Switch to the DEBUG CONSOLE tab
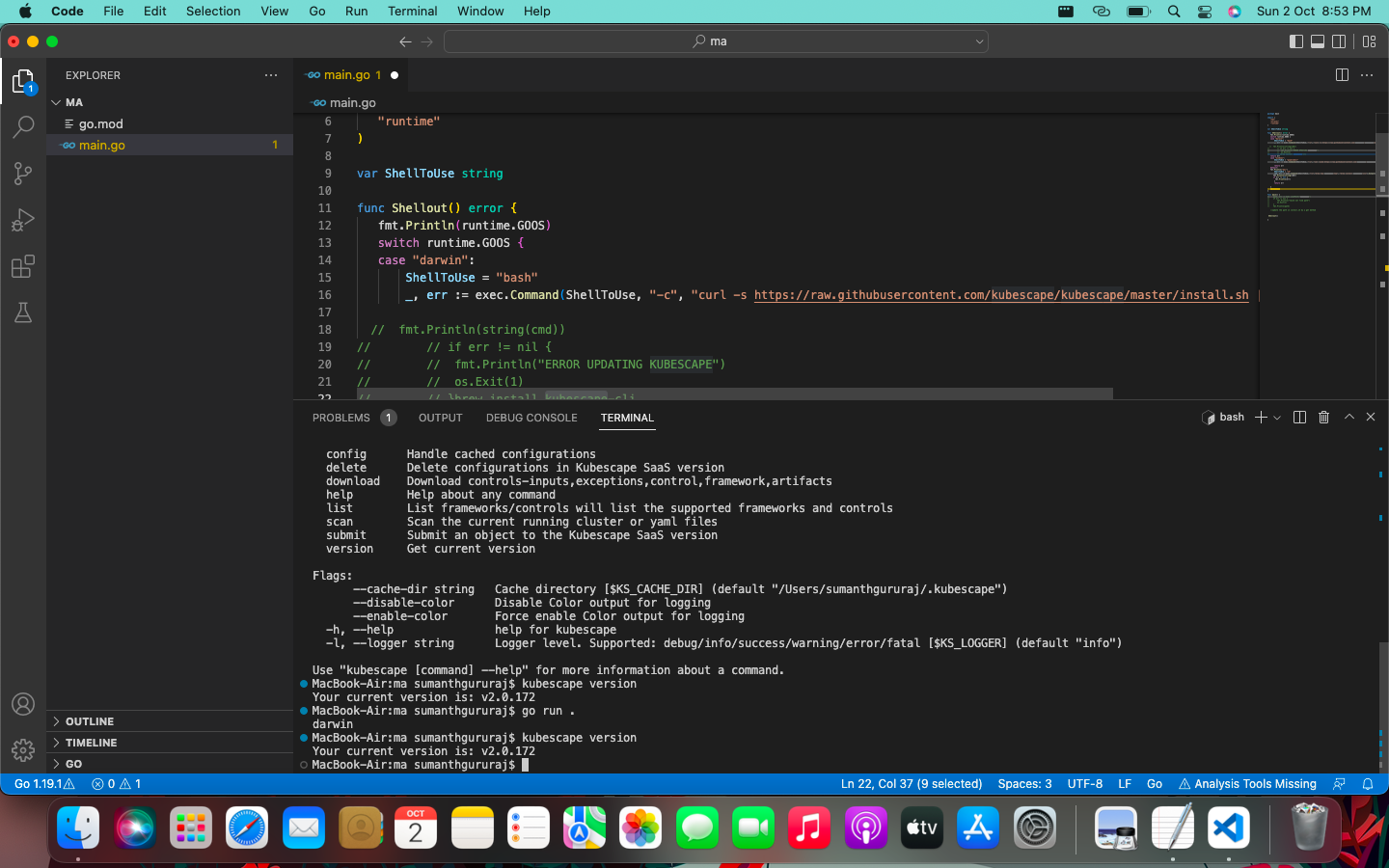 pos(531,418)
